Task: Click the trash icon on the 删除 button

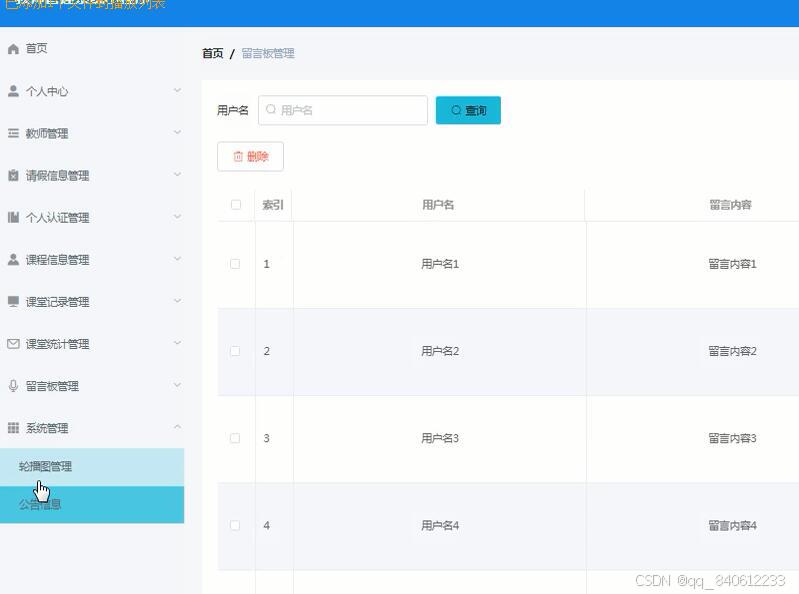Action: tap(238, 156)
